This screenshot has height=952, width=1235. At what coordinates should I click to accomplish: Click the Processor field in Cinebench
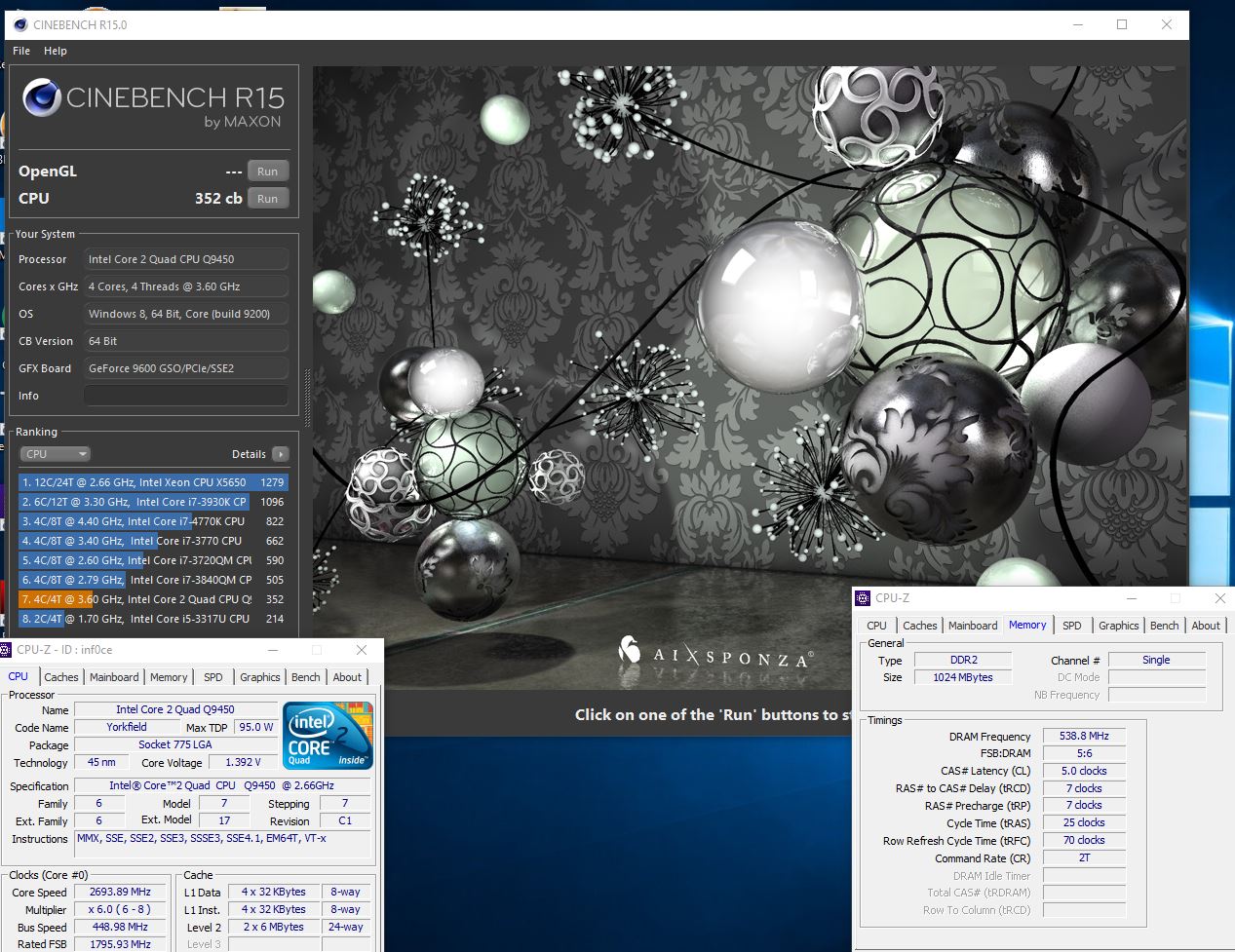point(186,259)
